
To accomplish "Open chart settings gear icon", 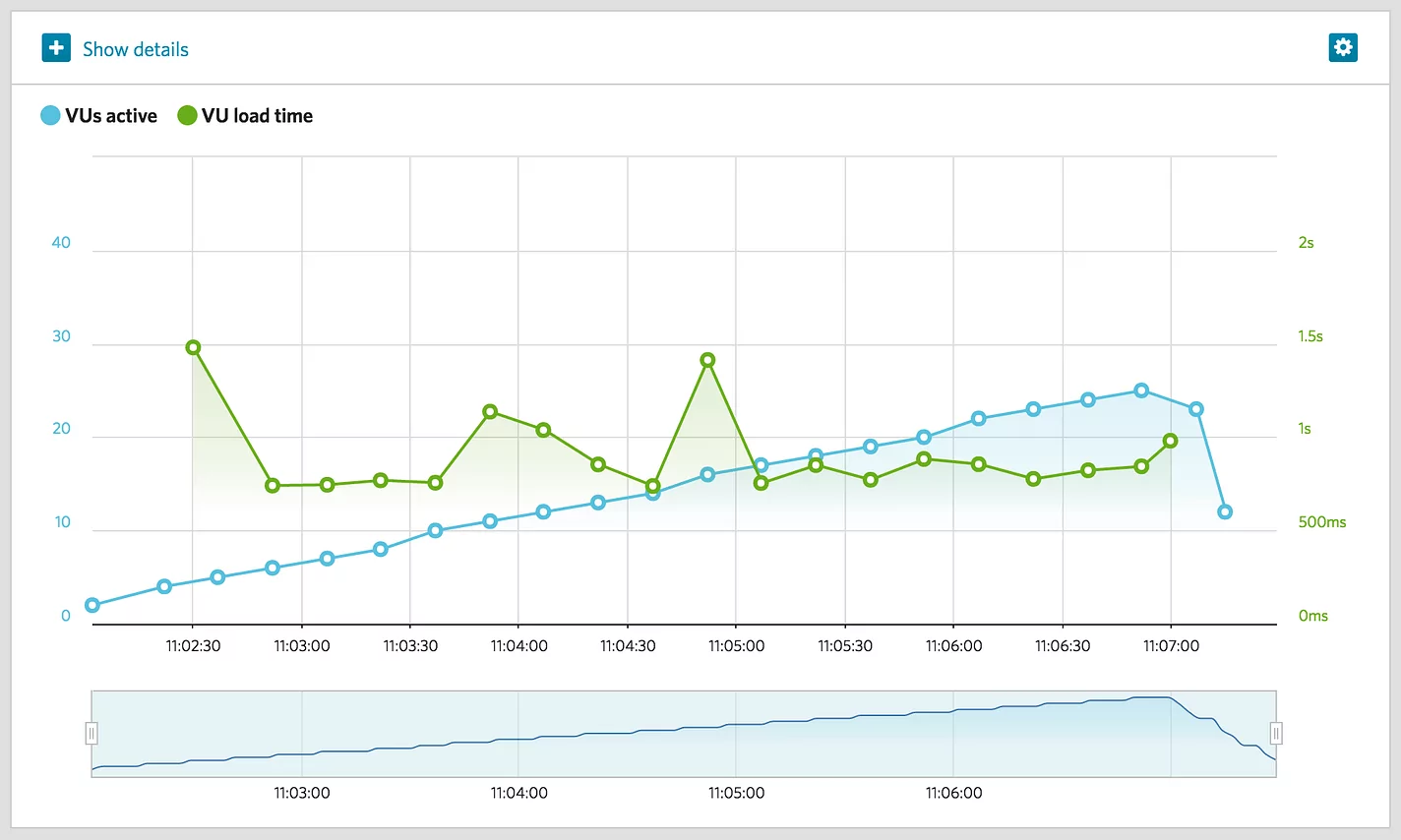I will click(x=1342, y=47).
